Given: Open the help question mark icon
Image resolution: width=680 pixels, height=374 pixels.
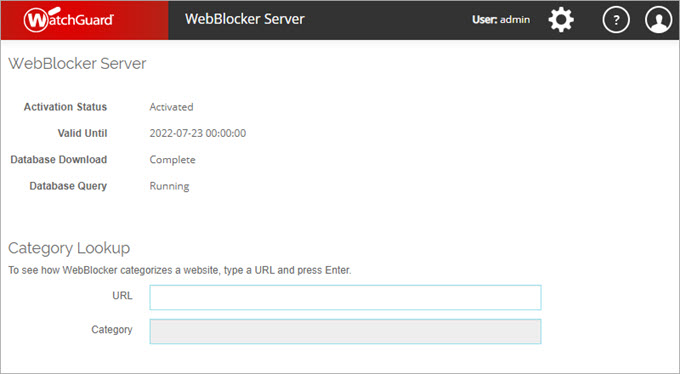Looking at the screenshot, I should tap(616, 20).
